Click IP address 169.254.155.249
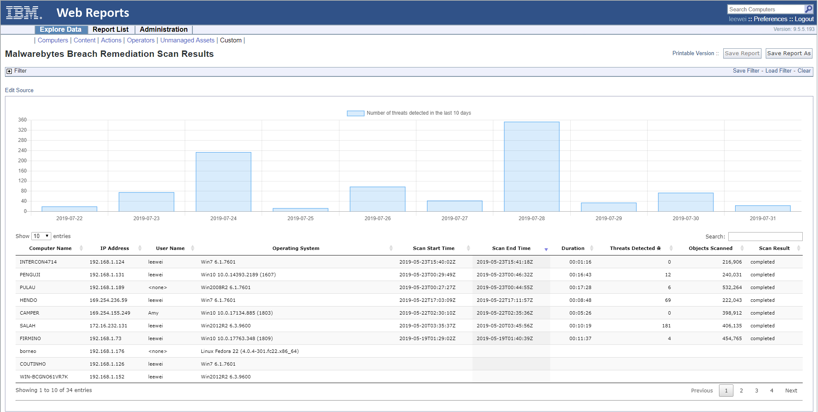Image resolution: width=818 pixels, height=412 pixels. pos(110,313)
